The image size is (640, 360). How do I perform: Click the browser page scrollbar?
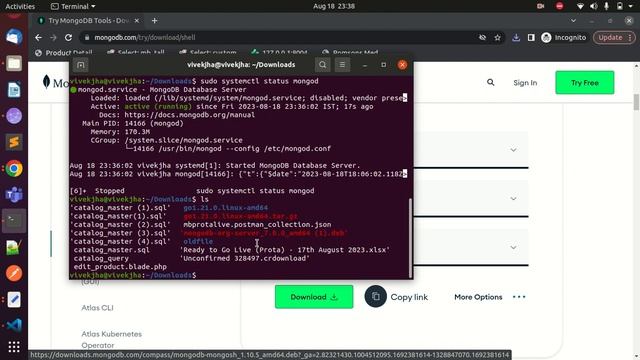[636, 102]
